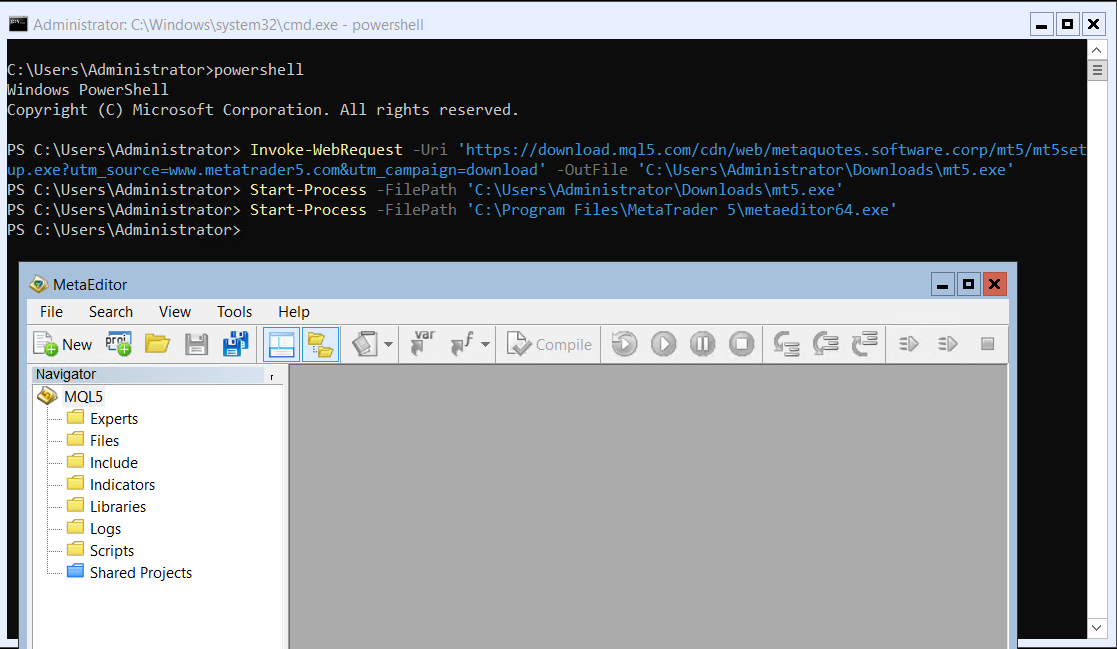
Task: Click the scroll down arrow in cmd window
Action: 1096,628
